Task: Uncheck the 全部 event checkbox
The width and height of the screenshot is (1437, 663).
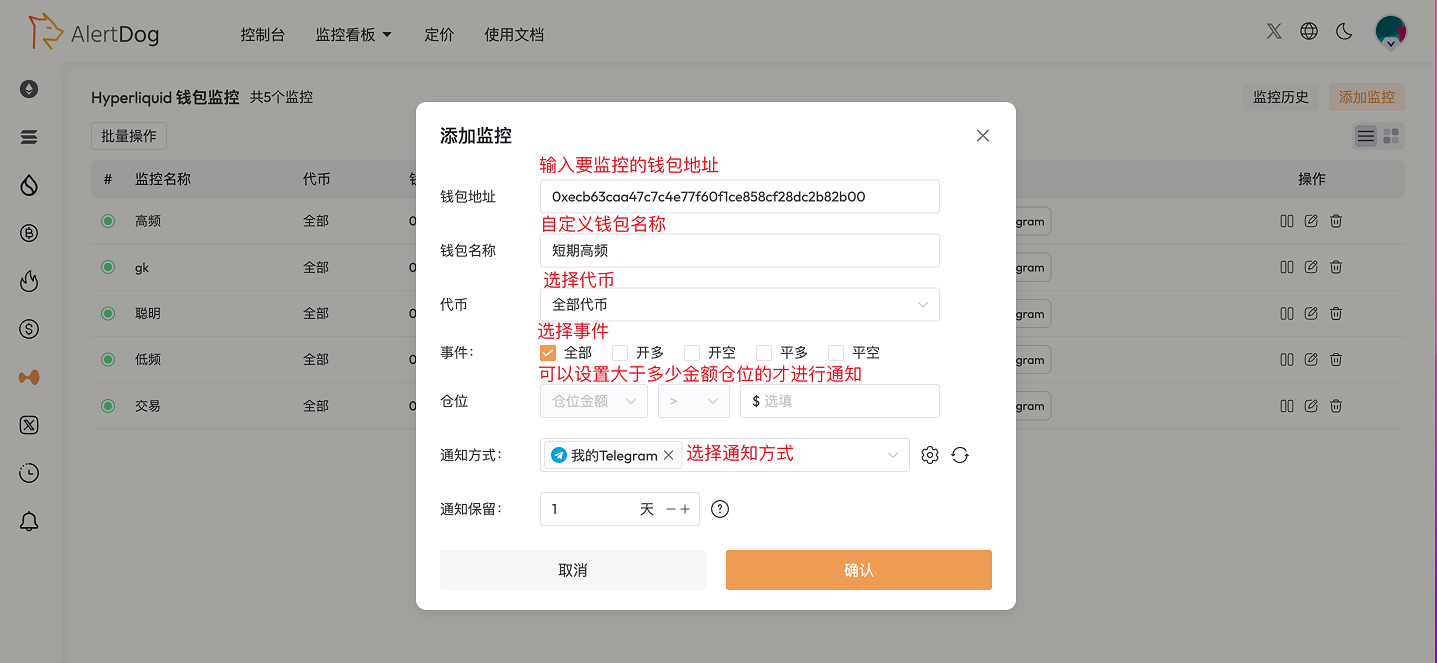Action: [x=548, y=353]
